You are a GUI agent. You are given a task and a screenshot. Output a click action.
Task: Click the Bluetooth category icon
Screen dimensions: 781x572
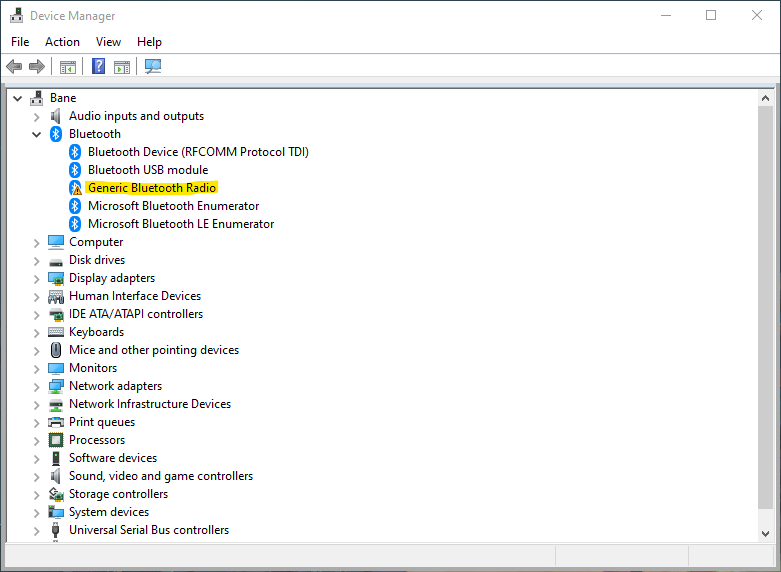pyautogui.click(x=56, y=134)
